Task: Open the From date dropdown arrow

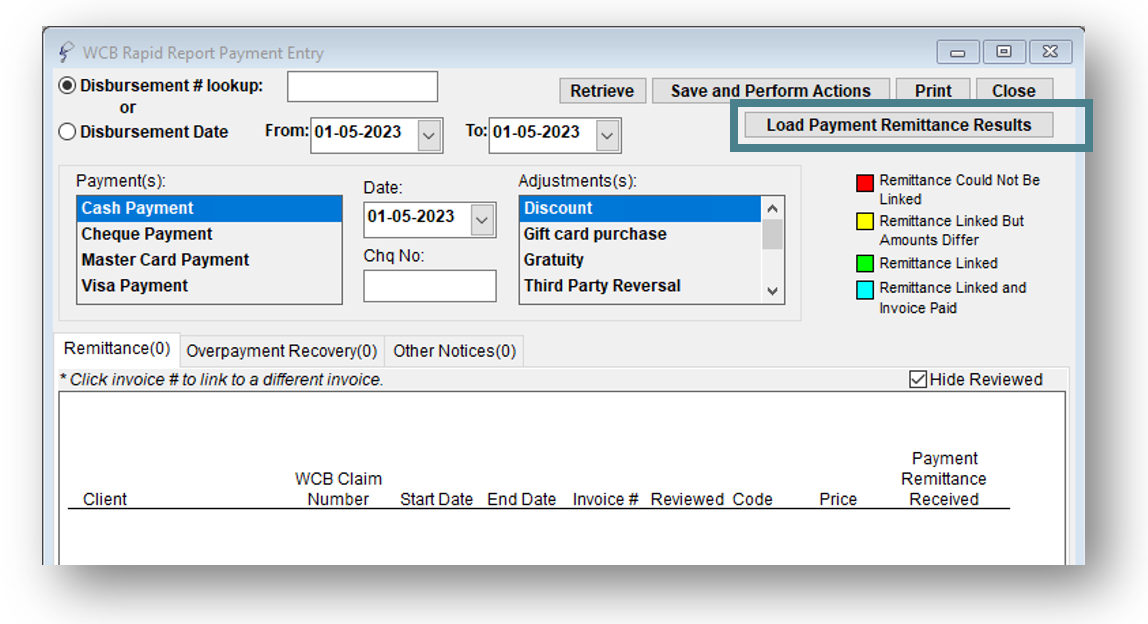Action: (429, 135)
